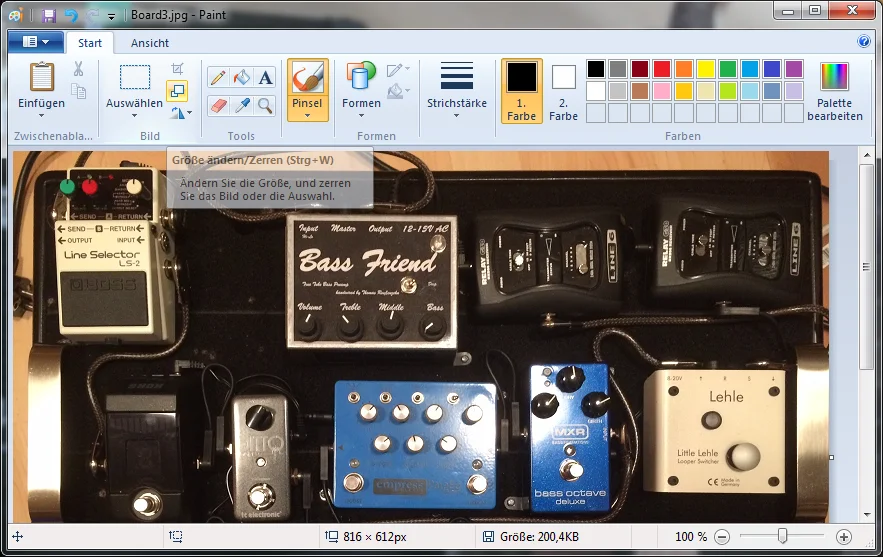Select the Magnifier zoom tool
Viewport: 883px width, 557px height.
coord(265,105)
